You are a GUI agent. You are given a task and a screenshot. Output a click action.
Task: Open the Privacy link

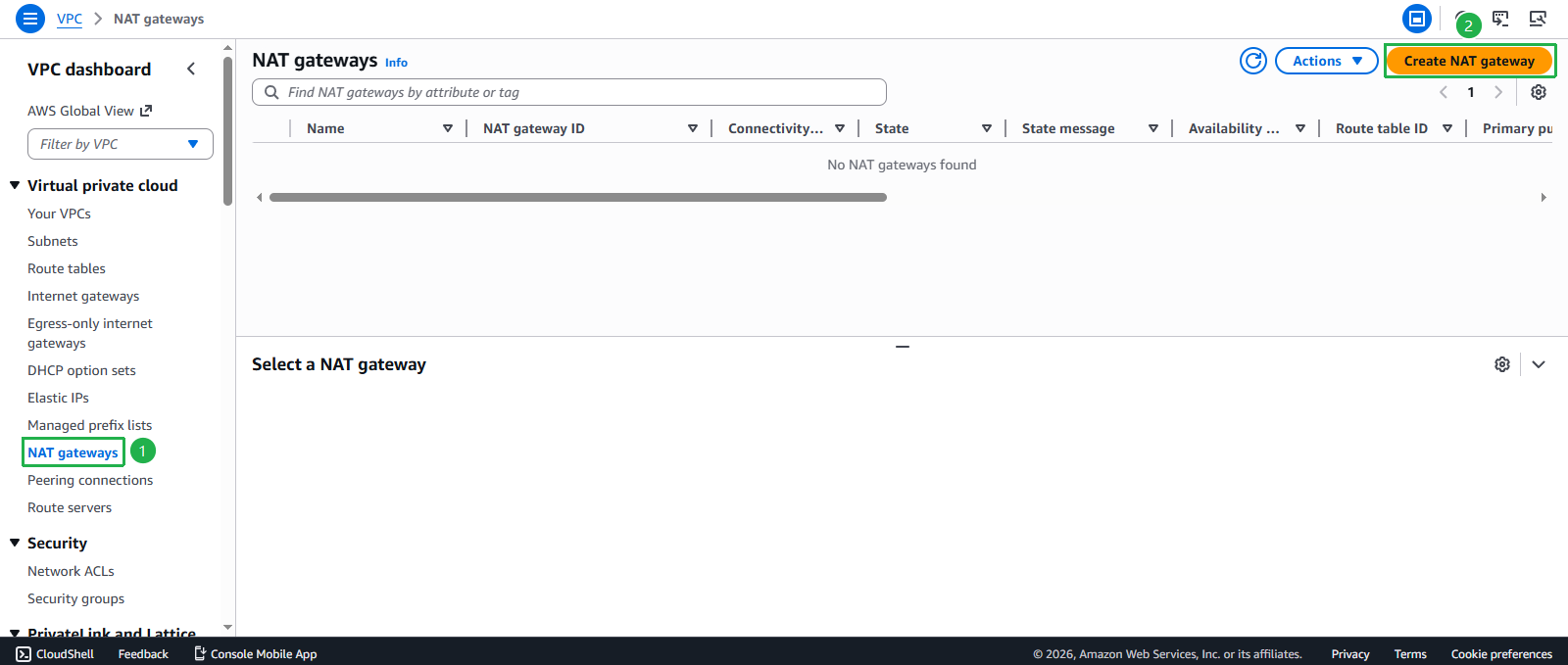(x=1350, y=654)
